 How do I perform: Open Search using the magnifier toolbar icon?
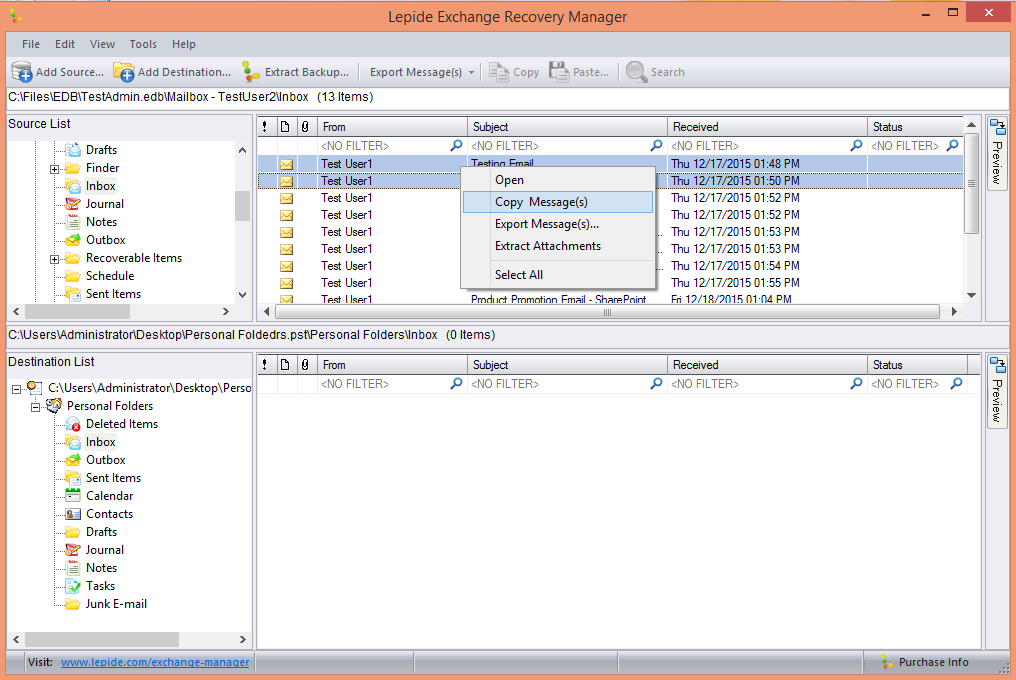tap(637, 71)
